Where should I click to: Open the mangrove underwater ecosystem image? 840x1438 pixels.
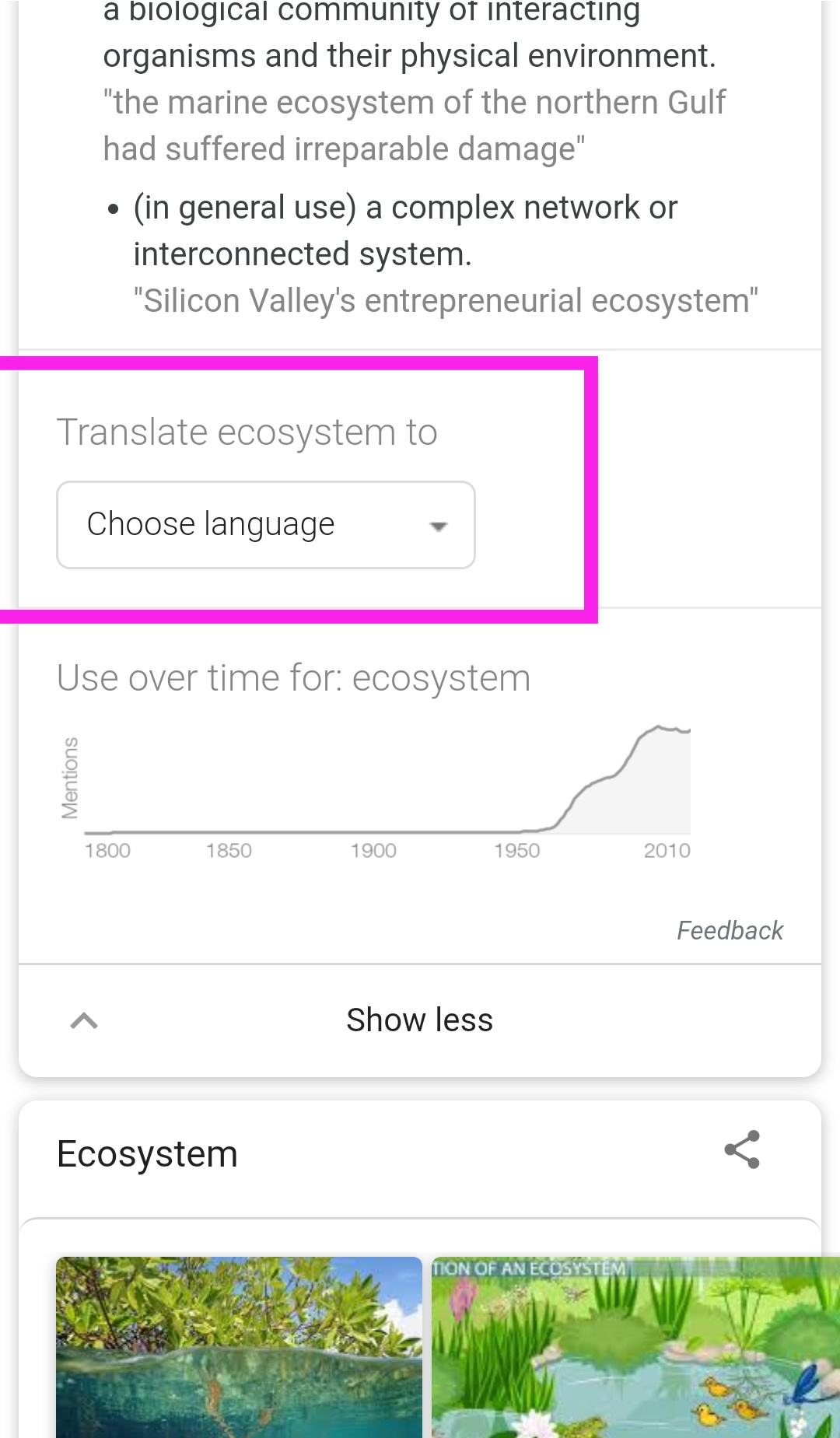[x=238, y=1353]
